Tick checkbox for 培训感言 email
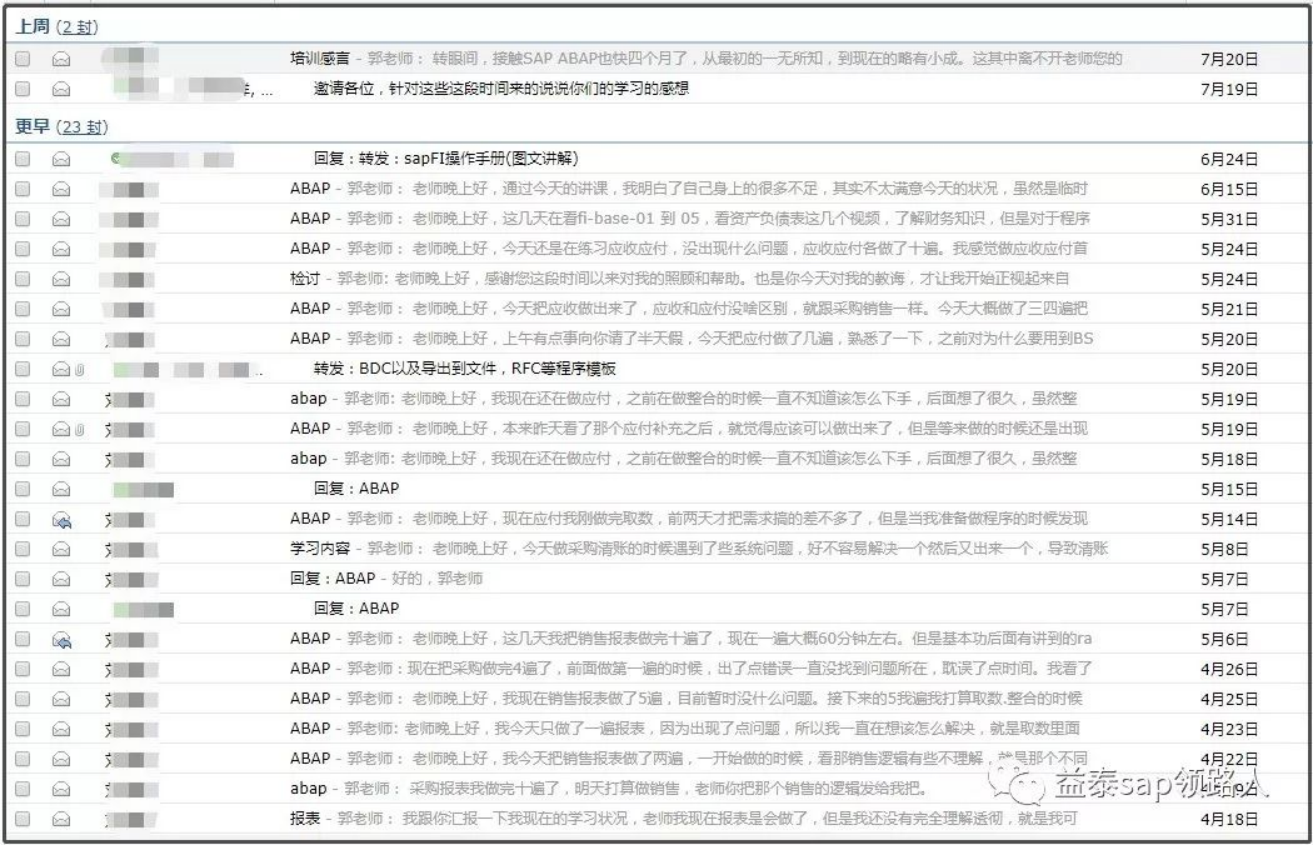The image size is (1313, 845). tap(22, 60)
